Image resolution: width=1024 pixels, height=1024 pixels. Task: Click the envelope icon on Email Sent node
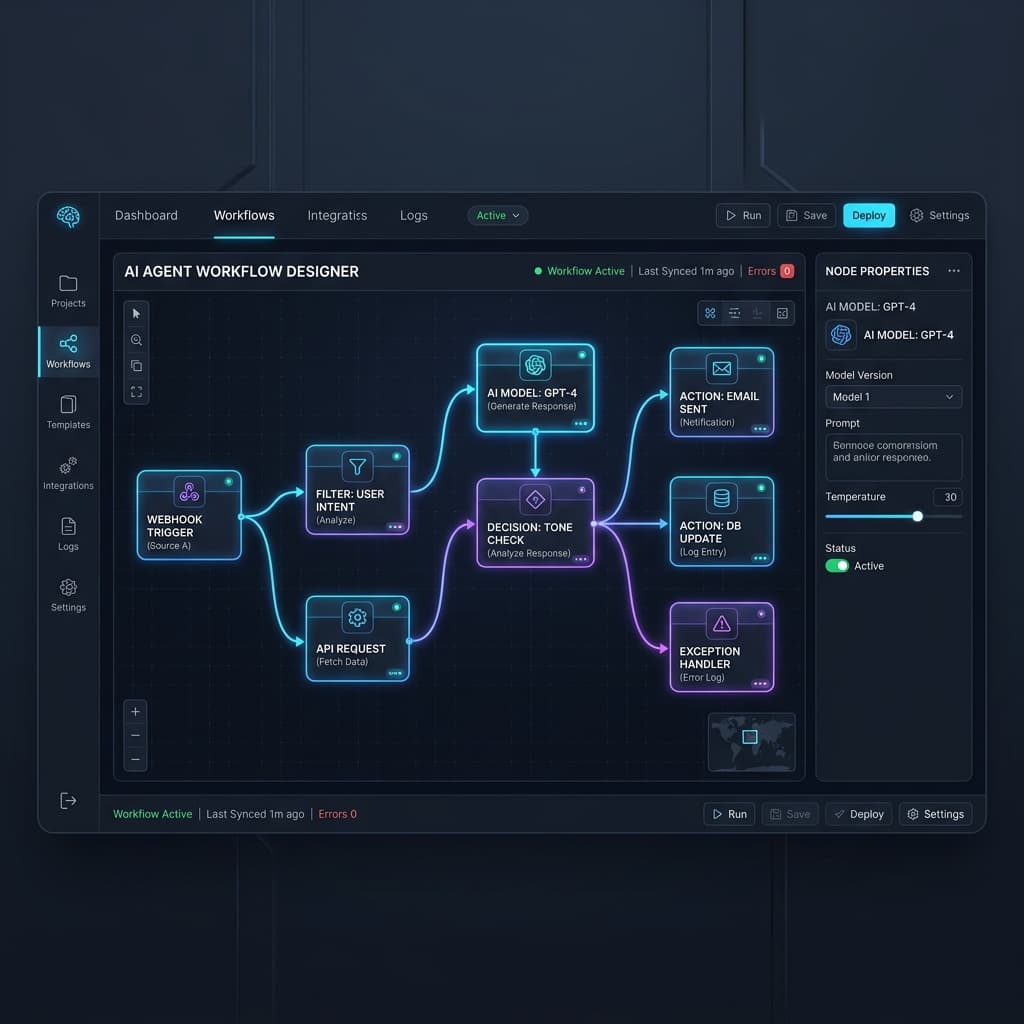click(722, 368)
